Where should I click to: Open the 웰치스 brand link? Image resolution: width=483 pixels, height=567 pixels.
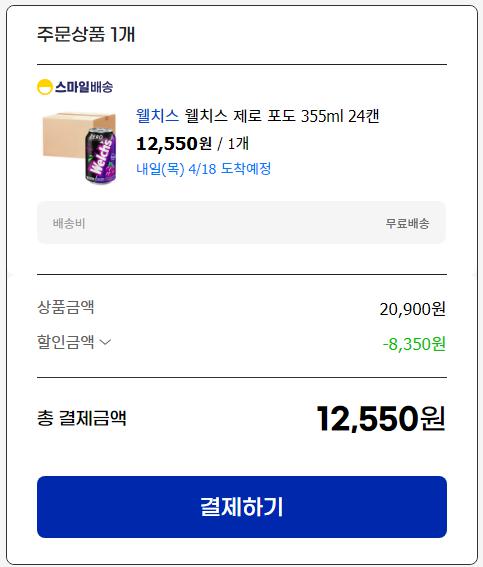157,116
